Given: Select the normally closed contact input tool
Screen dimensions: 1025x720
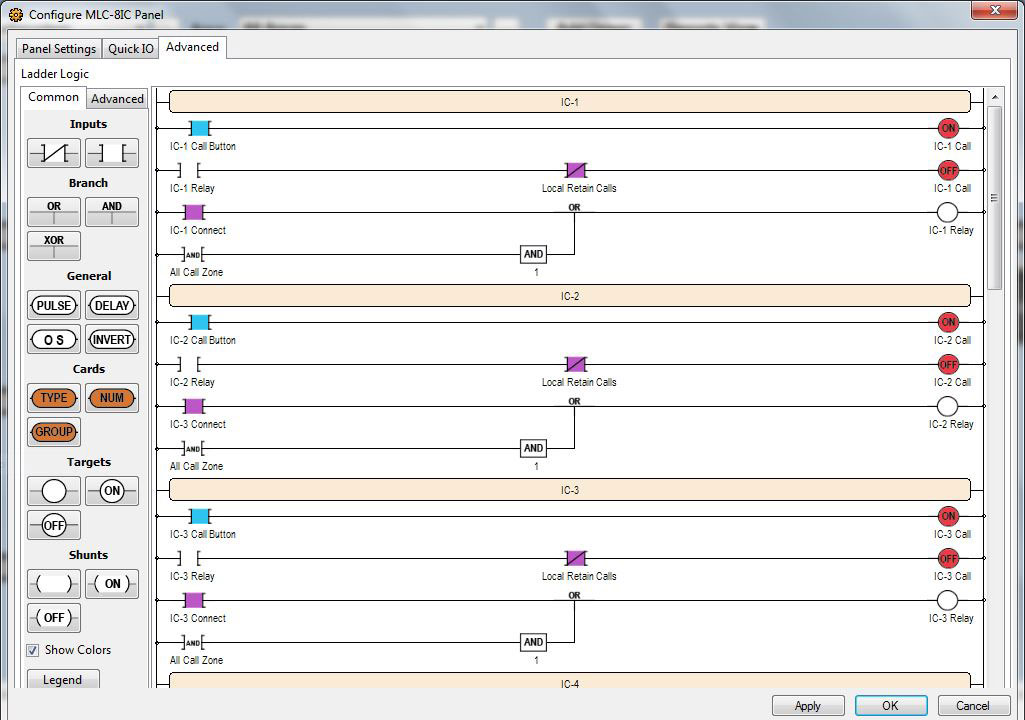Looking at the screenshot, I should coord(54,153).
